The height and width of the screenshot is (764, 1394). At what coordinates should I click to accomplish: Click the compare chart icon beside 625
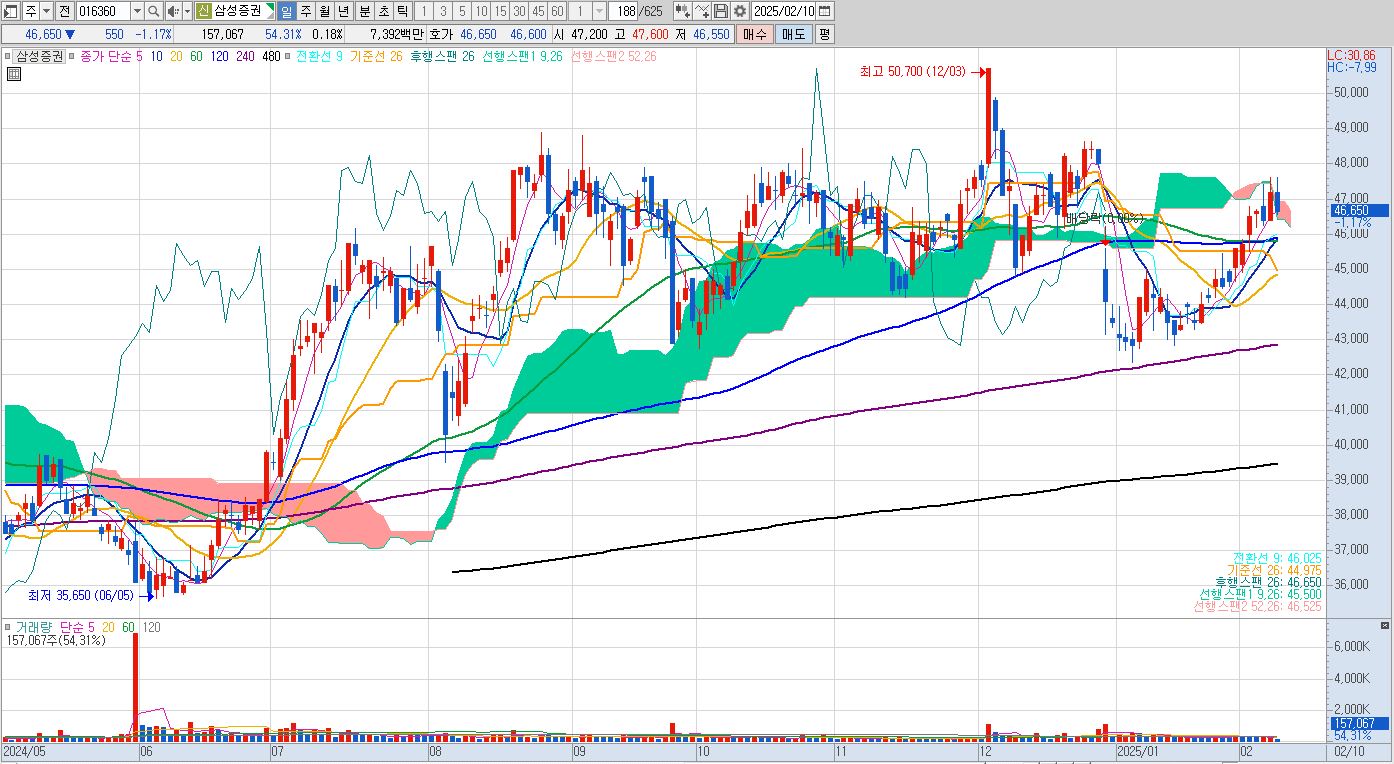680,11
